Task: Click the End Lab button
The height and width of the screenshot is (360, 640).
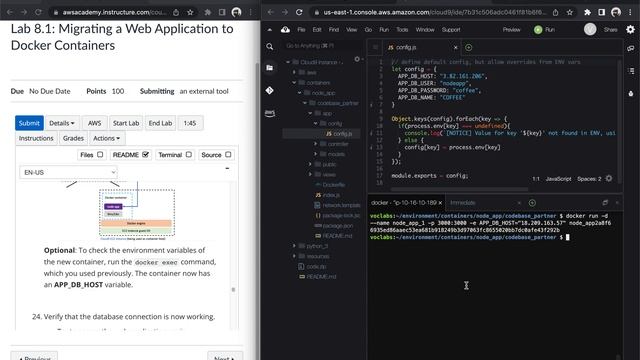Action: 160,123
